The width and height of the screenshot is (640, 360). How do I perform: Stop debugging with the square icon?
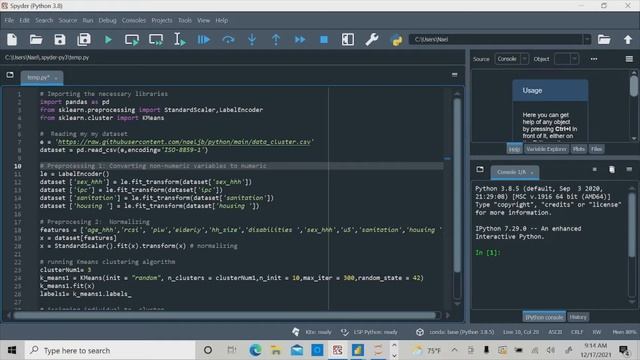324,40
